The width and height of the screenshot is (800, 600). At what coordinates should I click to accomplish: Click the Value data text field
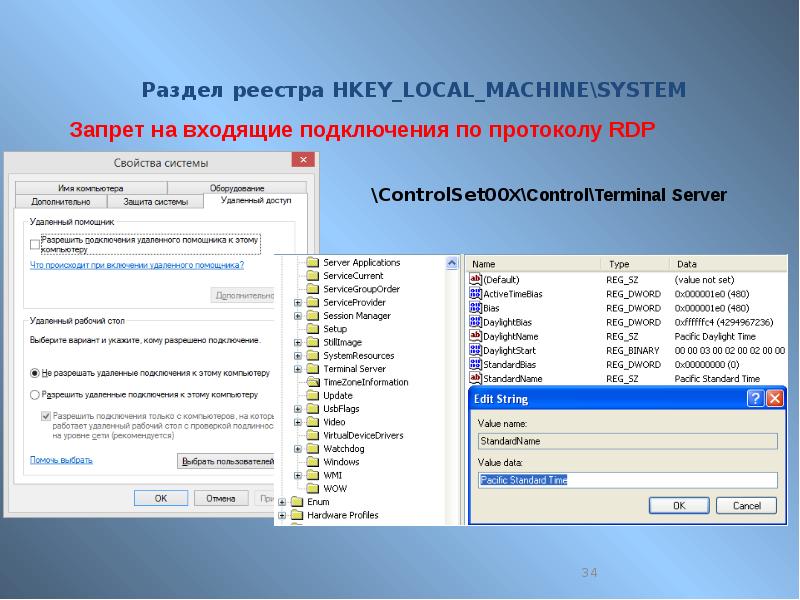pos(627,480)
